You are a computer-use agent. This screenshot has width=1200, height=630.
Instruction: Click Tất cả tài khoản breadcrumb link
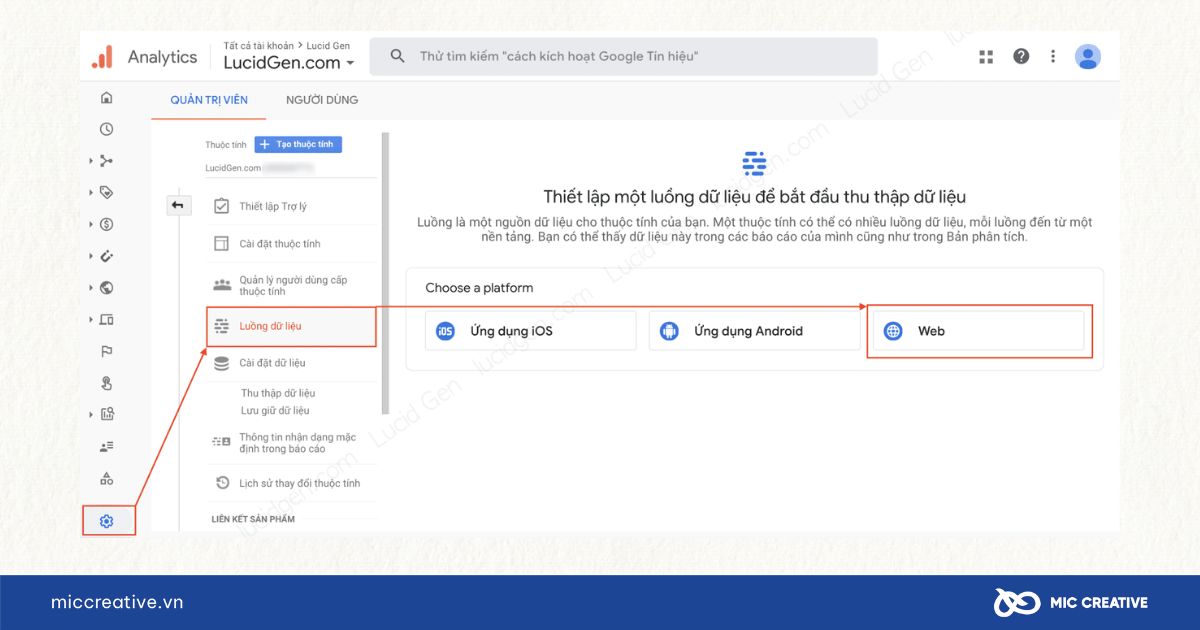click(259, 46)
